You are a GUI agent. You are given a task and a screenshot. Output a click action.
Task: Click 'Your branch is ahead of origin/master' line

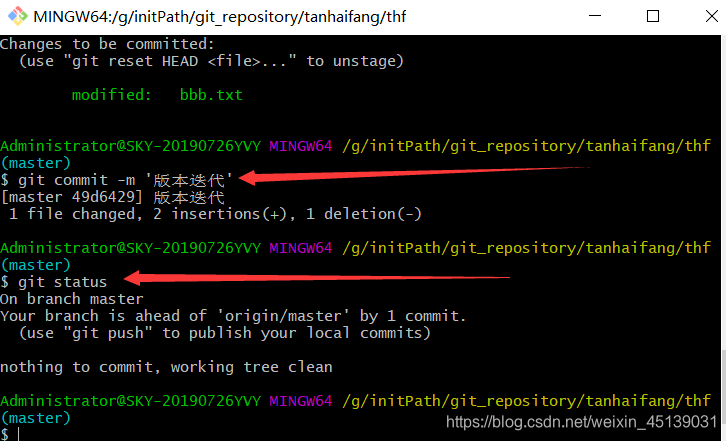point(233,316)
